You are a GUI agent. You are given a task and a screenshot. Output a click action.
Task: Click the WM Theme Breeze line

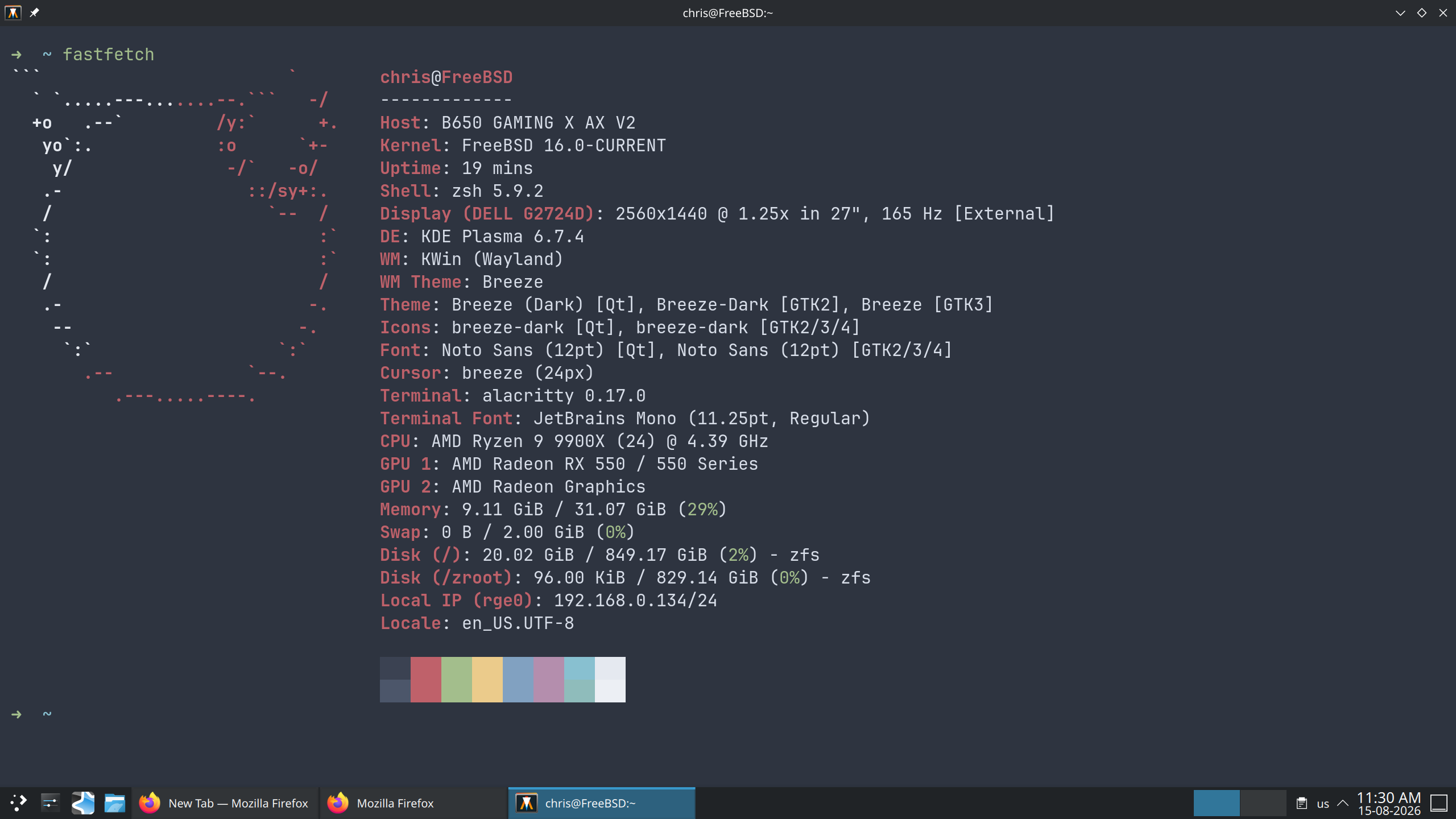coord(462,282)
